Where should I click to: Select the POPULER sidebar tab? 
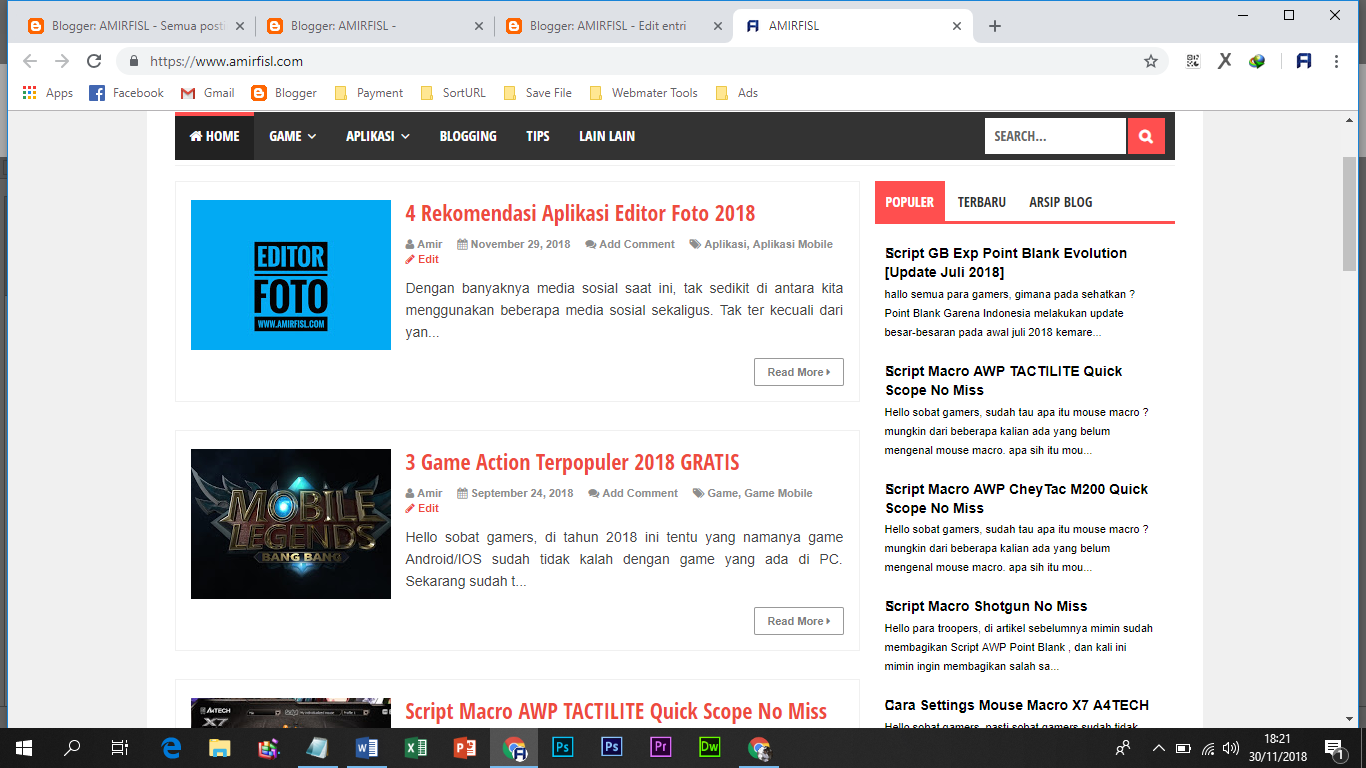tap(910, 202)
